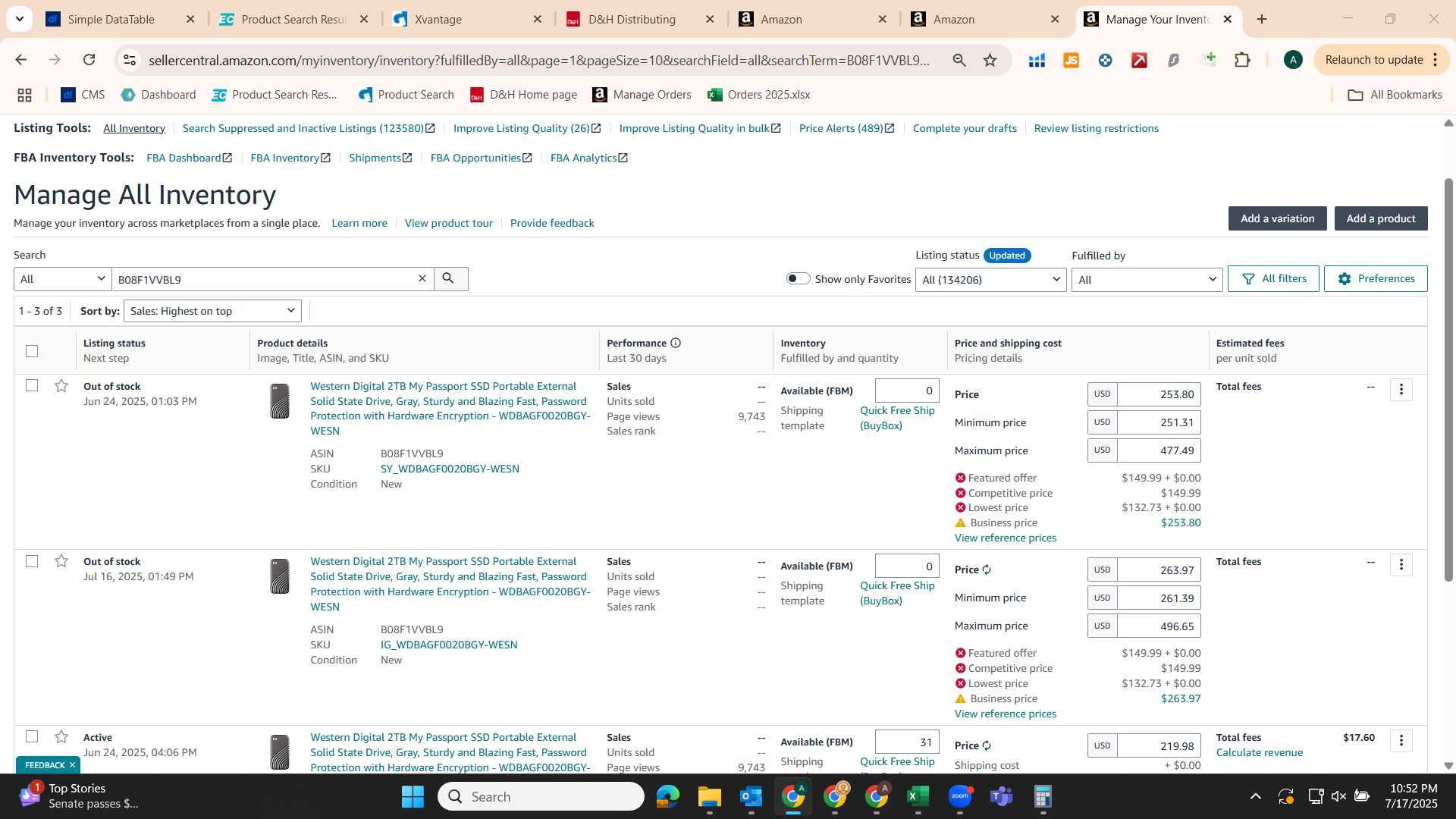The image size is (1456, 819).
Task: Open the All Inventory listing tool
Action: (134, 128)
